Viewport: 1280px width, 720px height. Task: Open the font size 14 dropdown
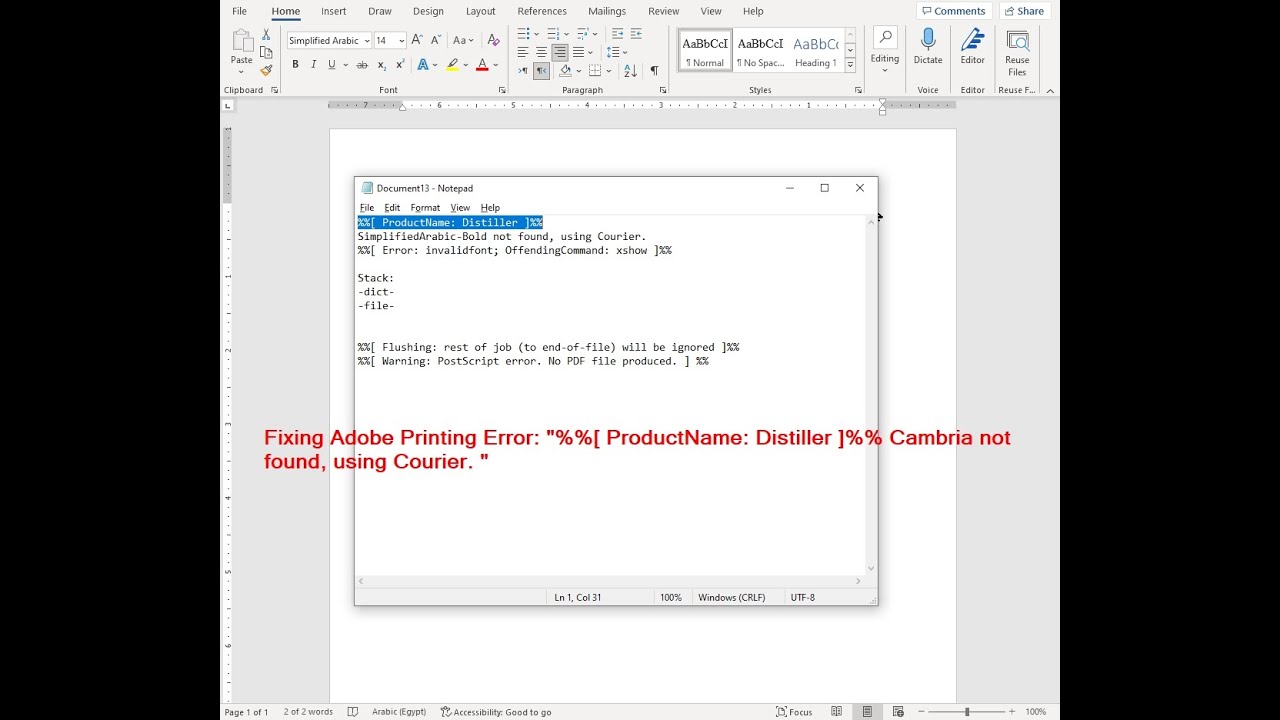pos(401,41)
